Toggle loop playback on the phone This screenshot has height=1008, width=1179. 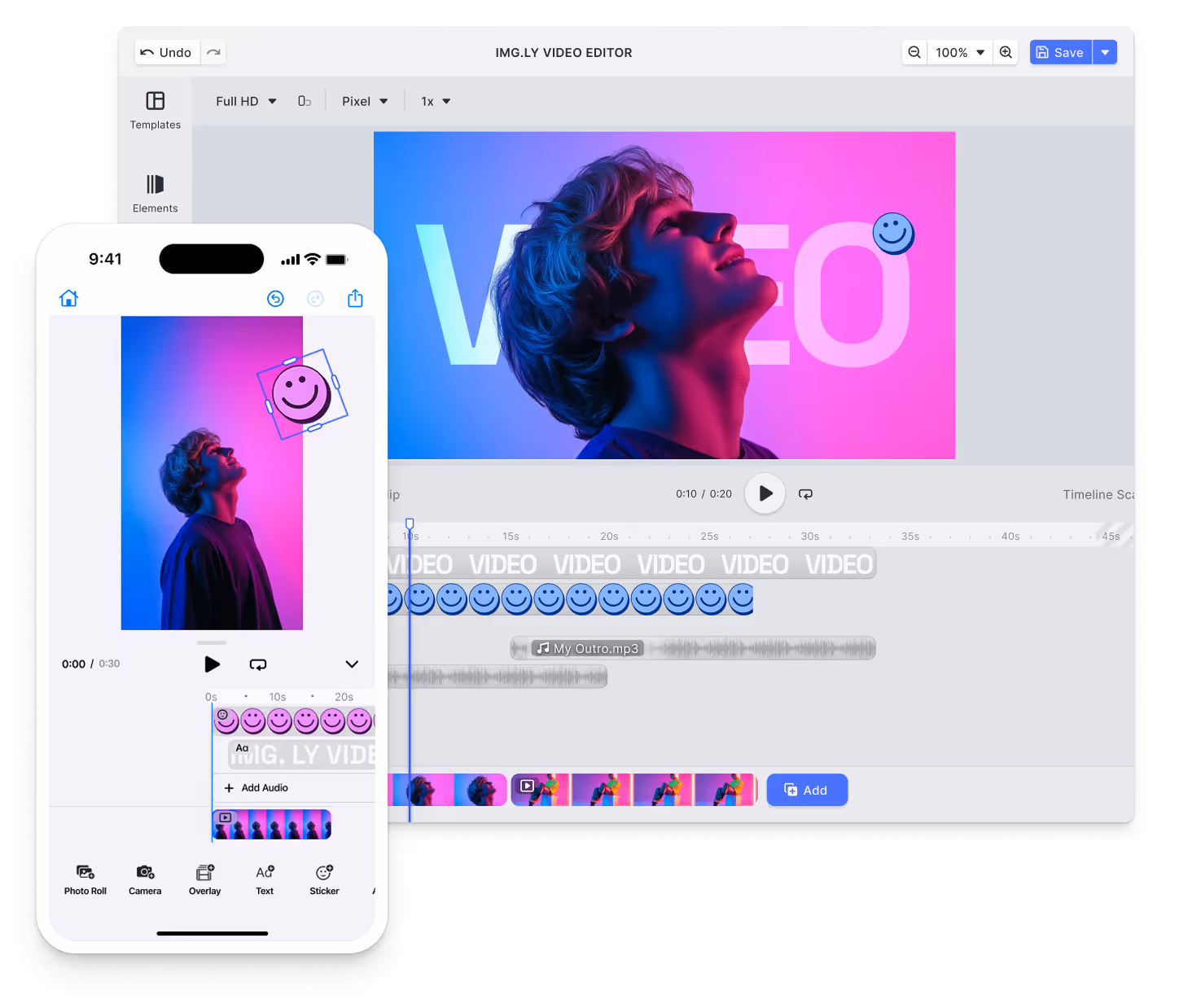click(x=258, y=664)
